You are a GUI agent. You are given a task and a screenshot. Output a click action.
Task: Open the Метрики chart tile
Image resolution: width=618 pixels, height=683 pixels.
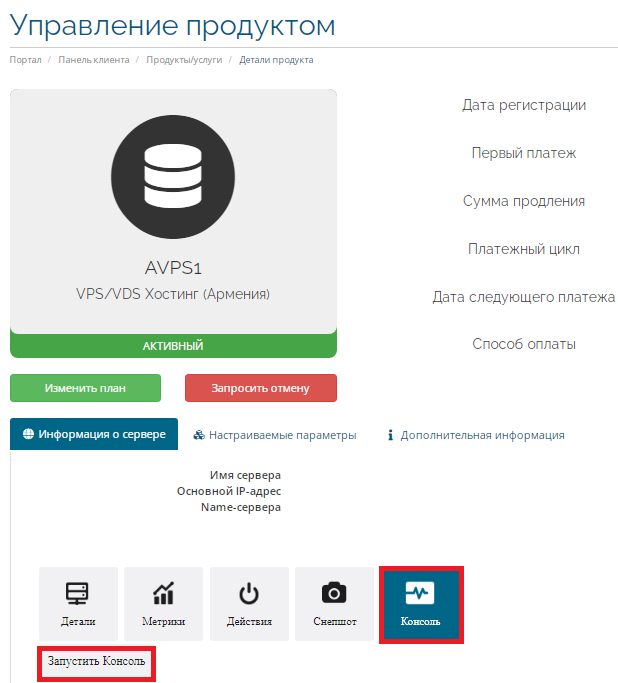tap(163, 604)
